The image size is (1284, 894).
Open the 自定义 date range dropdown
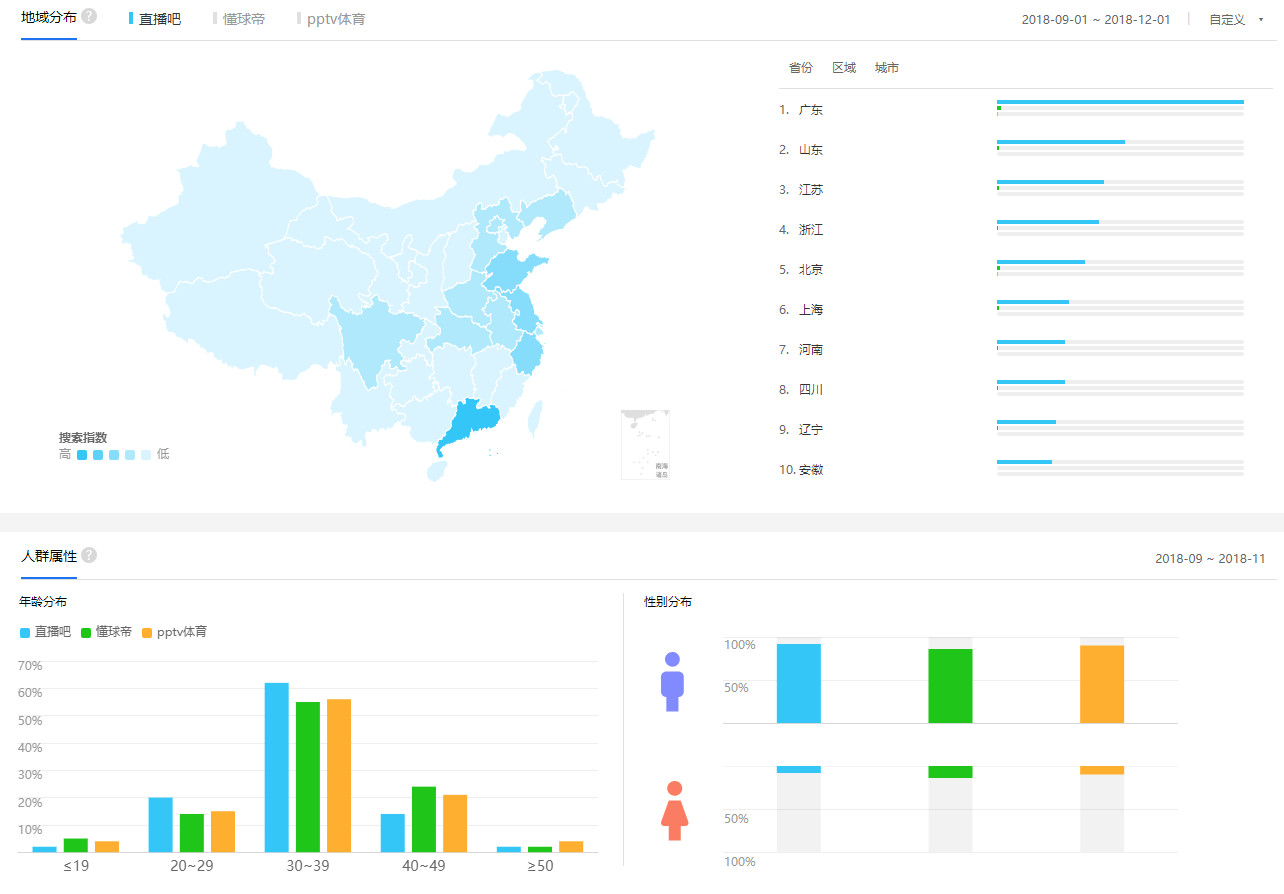coord(1235,20)
